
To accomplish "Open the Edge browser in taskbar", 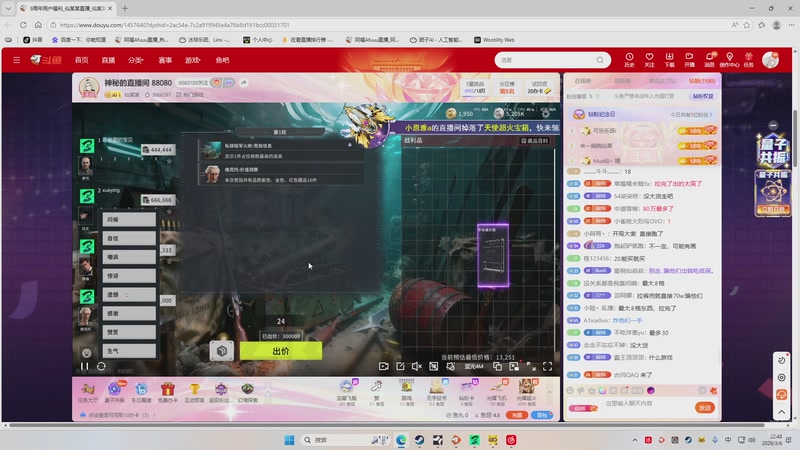I will [x=401, y=440].
